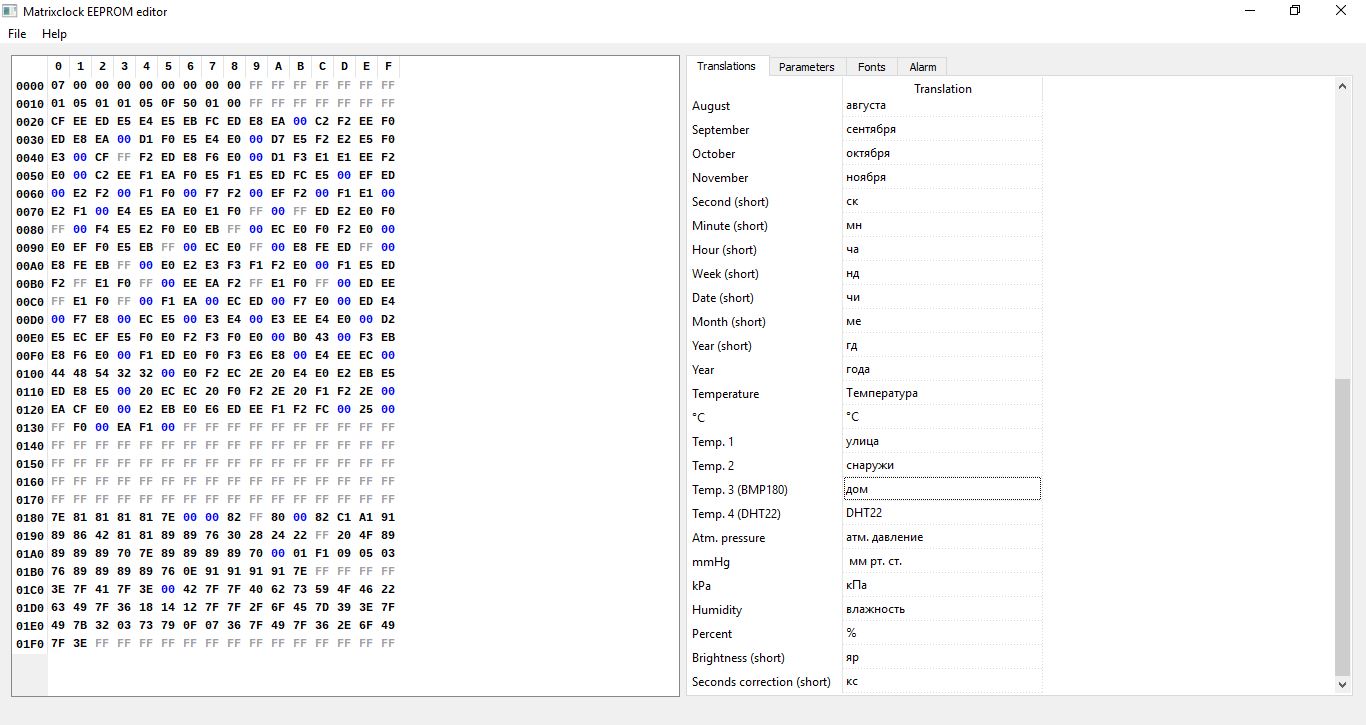Click the translations vertical scrollbar thumb

coord(1342,525)
